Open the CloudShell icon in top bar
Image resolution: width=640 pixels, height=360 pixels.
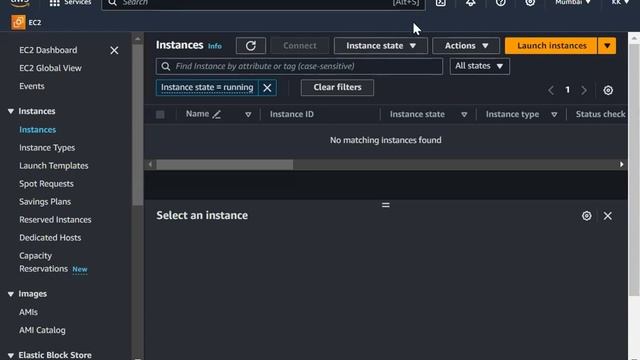(441, 3)
